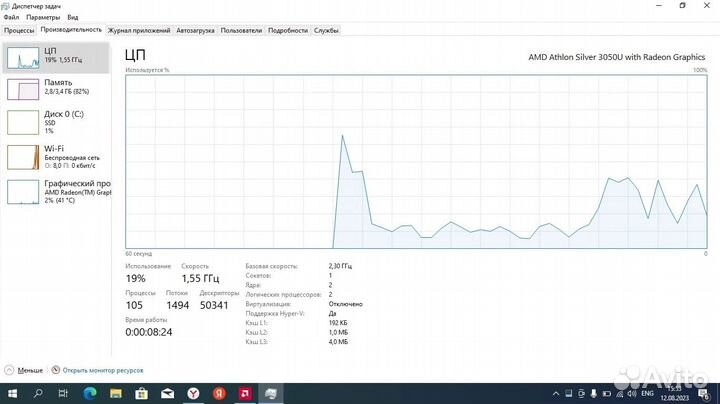Launch Yandex Browser from taskbar
Viewport: 720px width, 404px height.
pyautogui.click(x=193, y=393)
